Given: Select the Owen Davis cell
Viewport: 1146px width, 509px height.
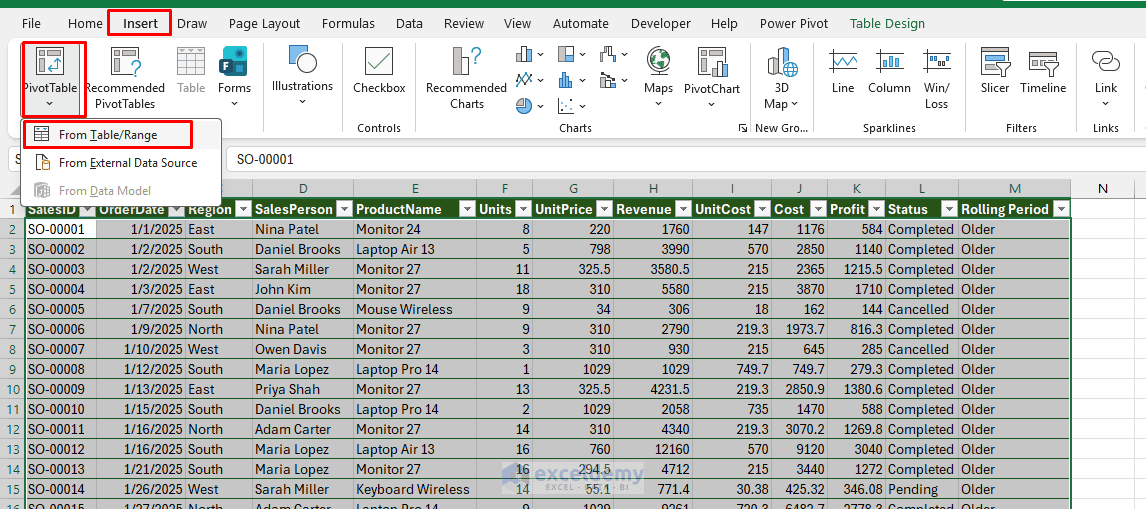Looking at the screenshot, I should (303, 350).
